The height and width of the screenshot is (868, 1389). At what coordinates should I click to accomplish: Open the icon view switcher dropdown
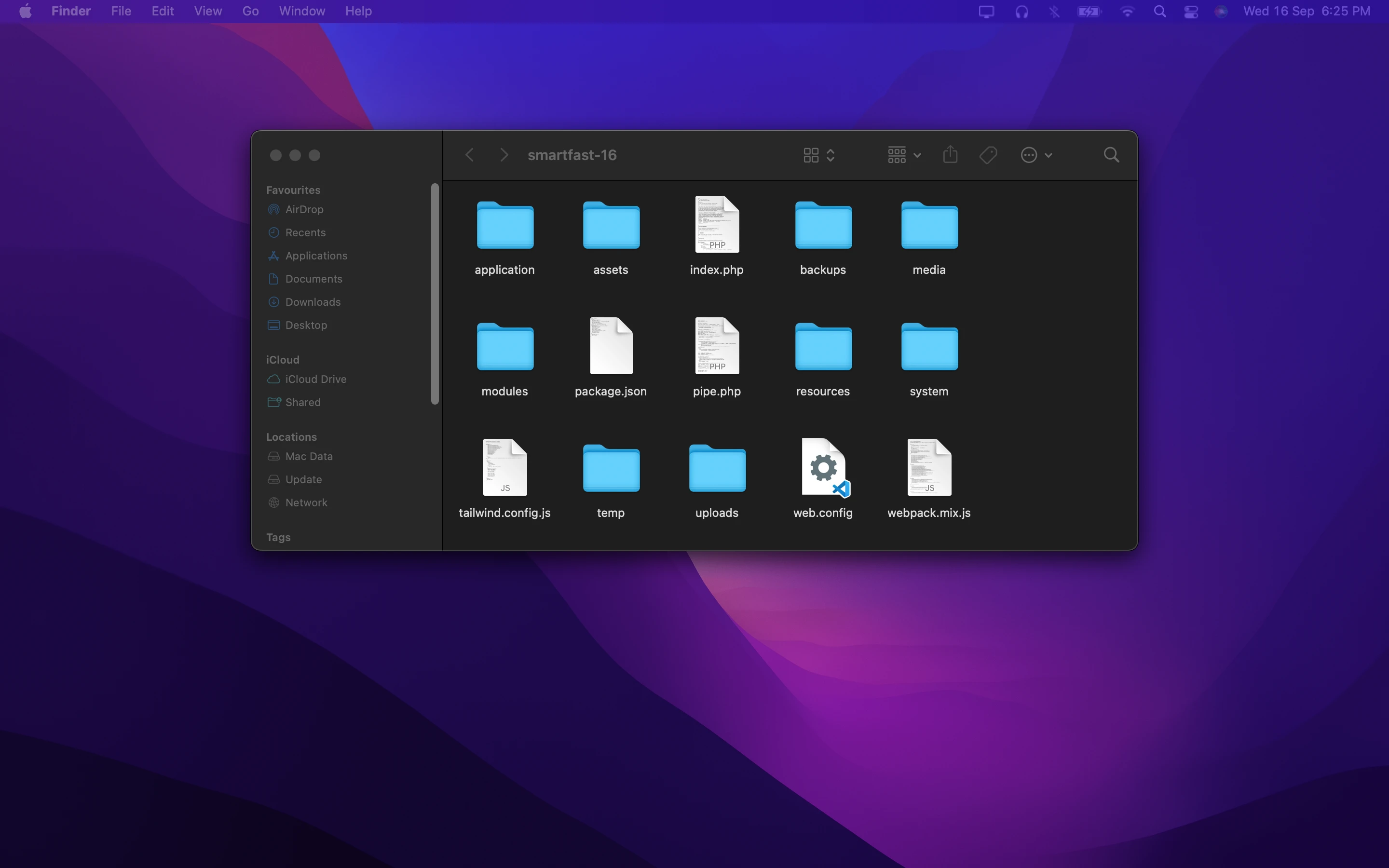click(x=819, y=155)
